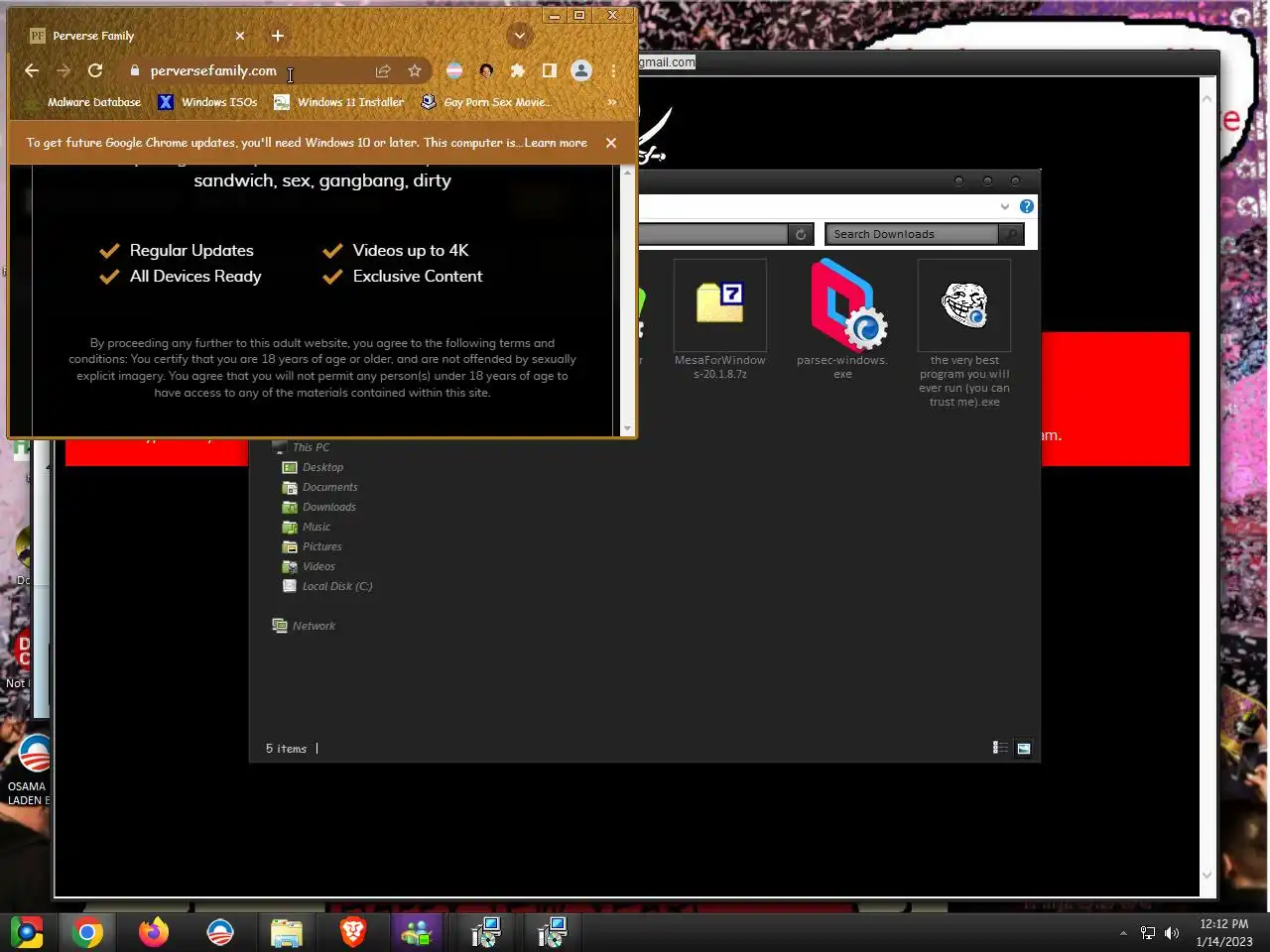Image resolution: width=1270 pixels, height=952 pixels.
Task: Select MesaForWindows-20.1.8.7z archive file
Action: pos(720,319)
